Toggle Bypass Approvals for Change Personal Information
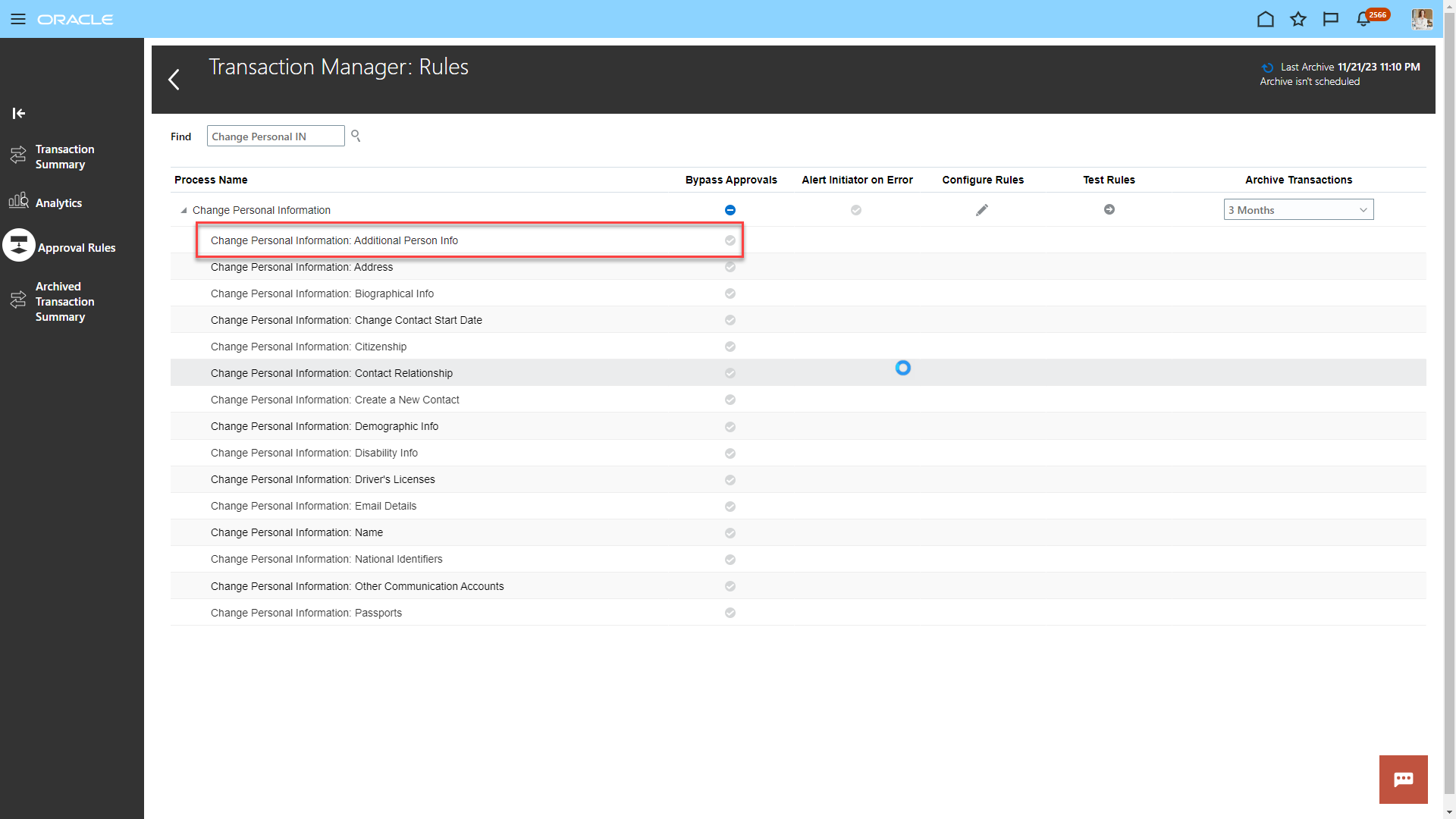The height and width of the screenshot is (819, 1456). click(x=730, y=210)
